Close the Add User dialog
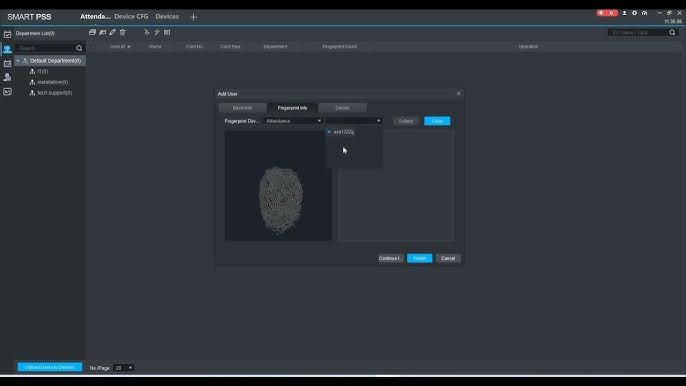The width and height of the screenshot is (686, 386). (458, 93)
